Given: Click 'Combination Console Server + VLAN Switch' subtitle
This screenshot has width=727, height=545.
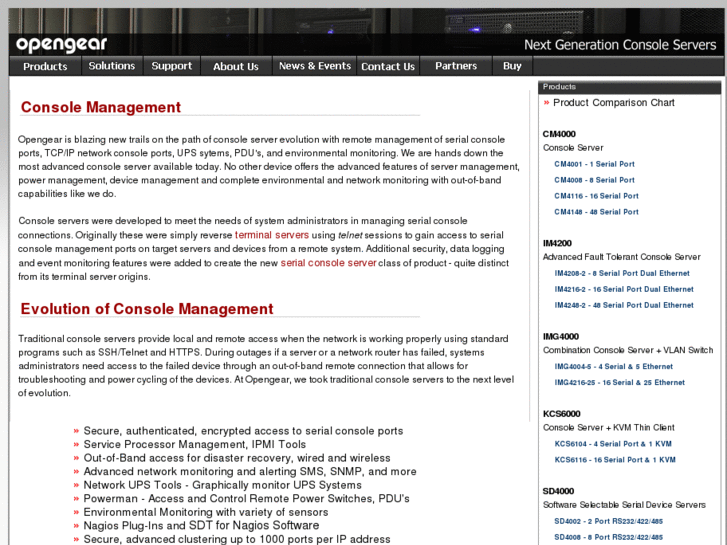Looking at the screenshot, I should point(628,350).
